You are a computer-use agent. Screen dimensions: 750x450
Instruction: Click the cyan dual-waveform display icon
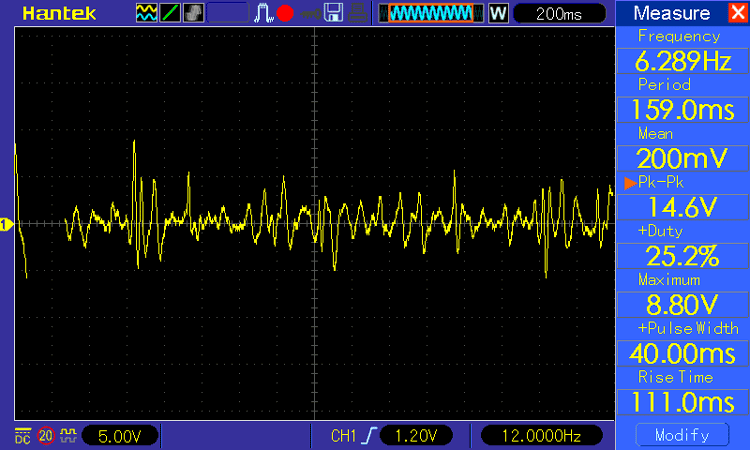[146, 13]
